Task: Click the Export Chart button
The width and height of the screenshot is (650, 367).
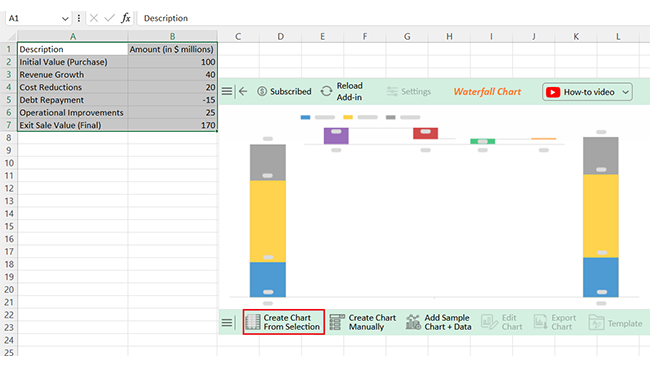Action: [555, 322]
